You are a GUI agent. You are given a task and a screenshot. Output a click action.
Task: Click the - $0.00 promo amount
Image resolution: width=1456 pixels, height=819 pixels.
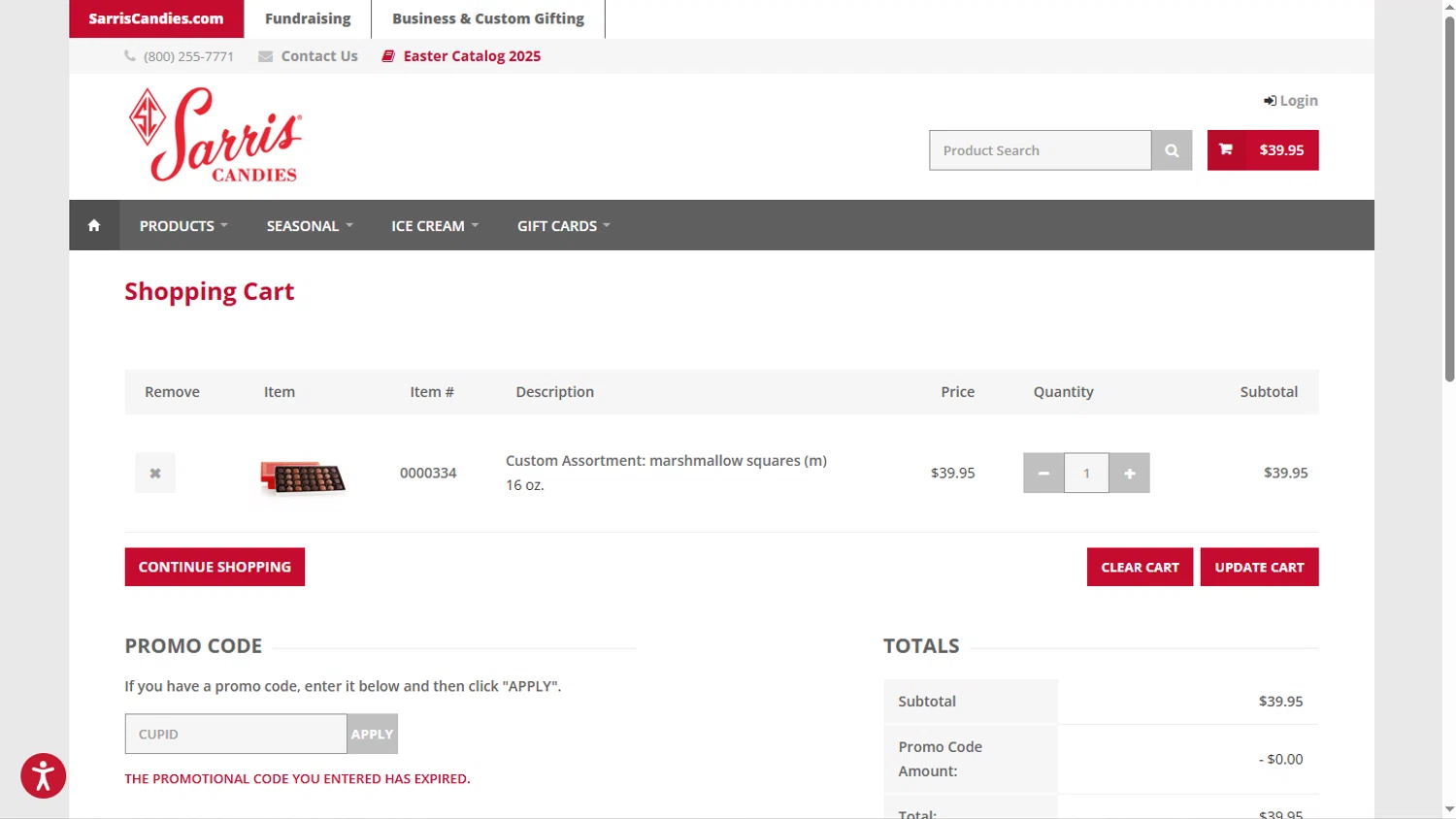pyautogui.click(x=1281, y=759)
